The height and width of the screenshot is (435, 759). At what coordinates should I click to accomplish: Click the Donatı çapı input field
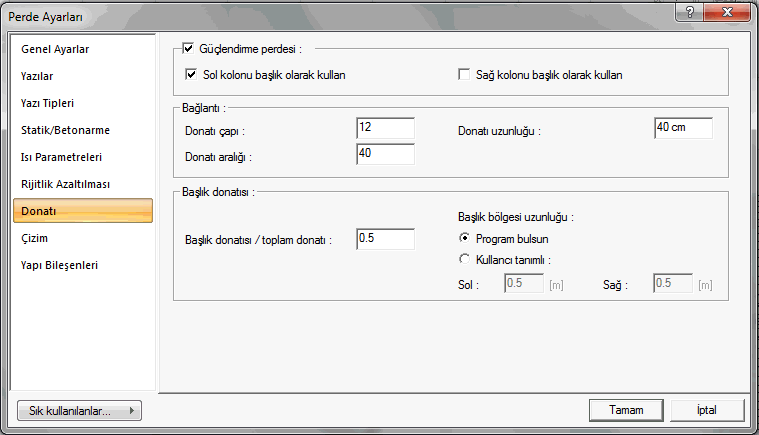coord(385,128)
